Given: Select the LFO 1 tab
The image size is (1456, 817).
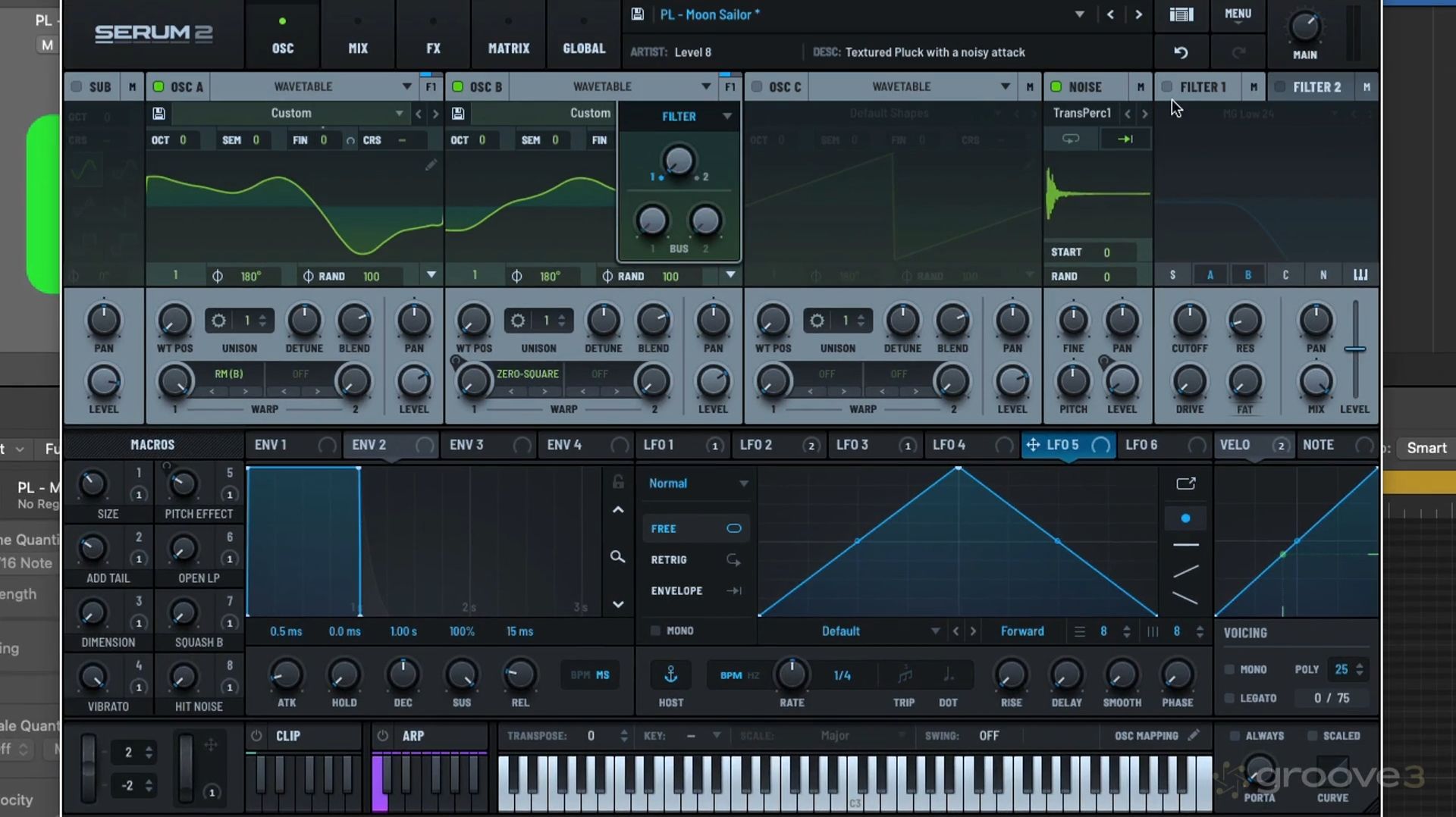Looking at the screenshot, I should (682, 445).
